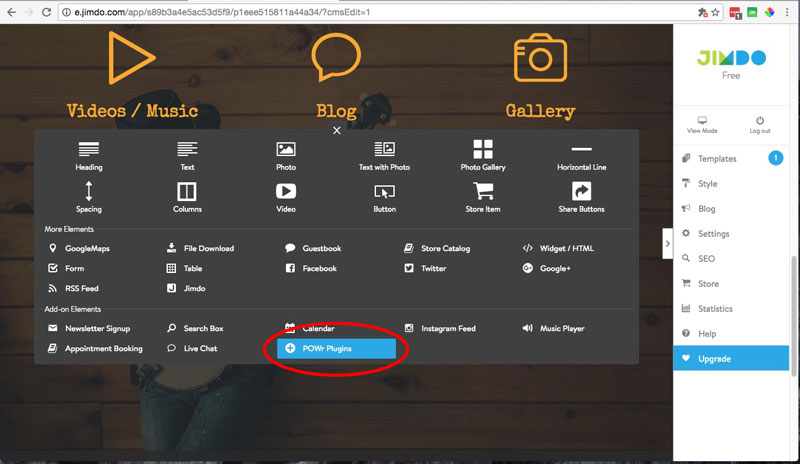Add Appointment Booking add-on
The width and height of the screenshot is (800, 464).
(95, 348)
